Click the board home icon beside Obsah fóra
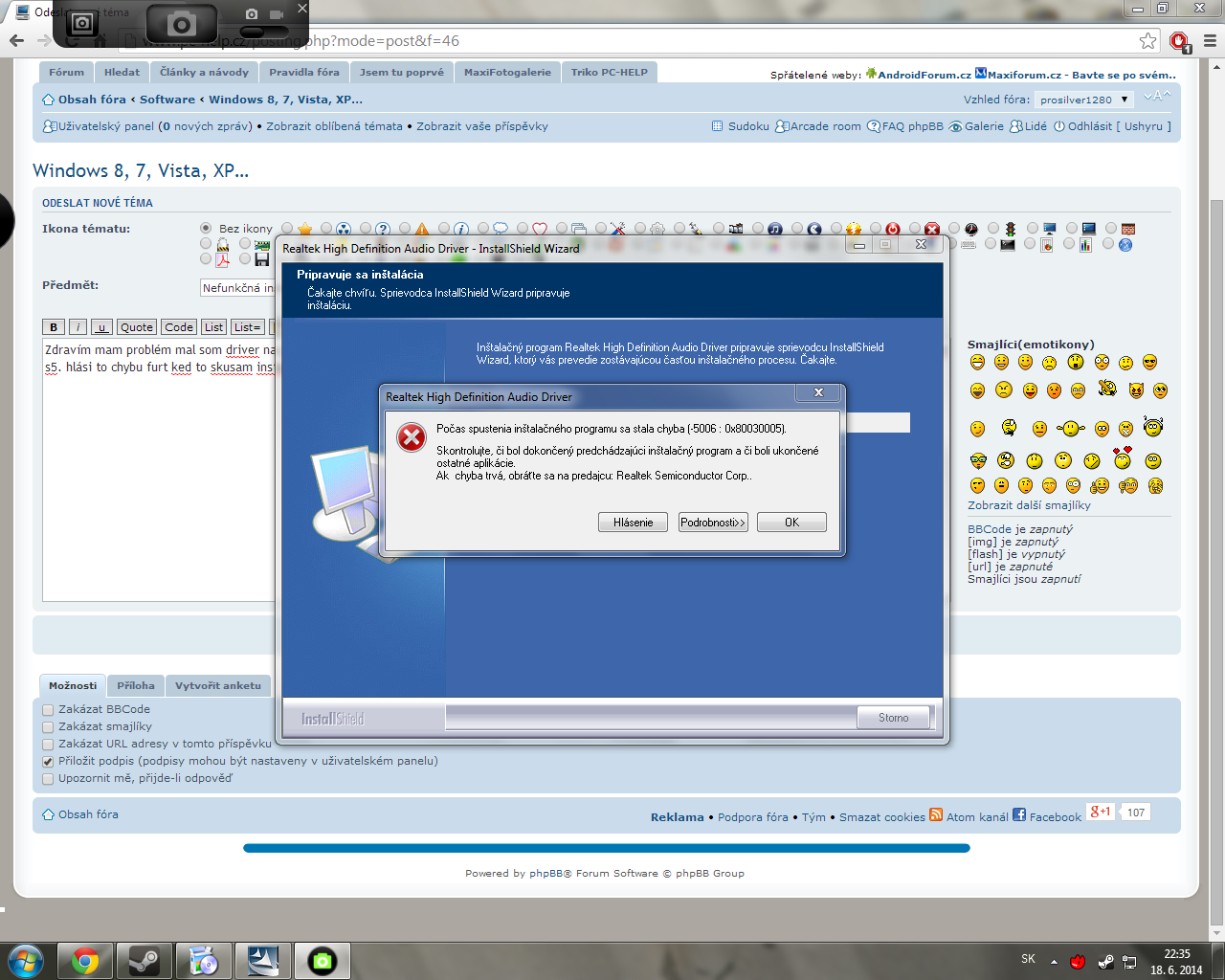 click(x=48, y=100)
